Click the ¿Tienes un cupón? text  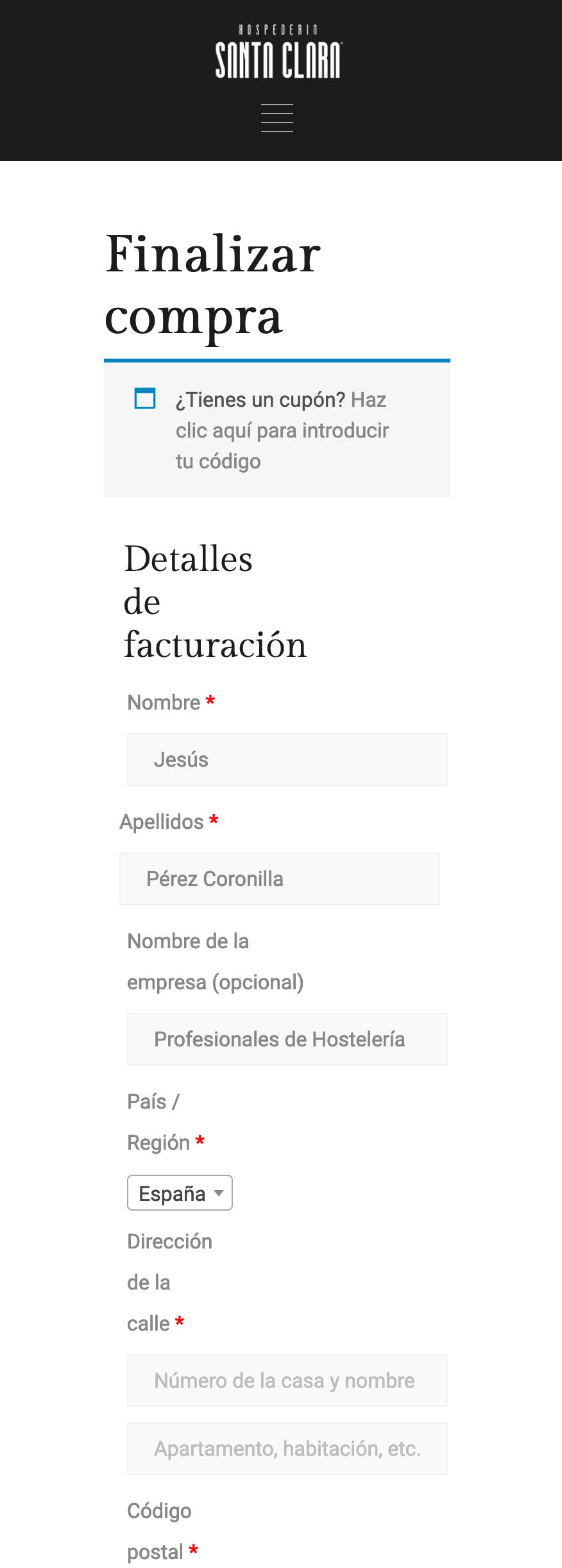[x=260, y=400]
